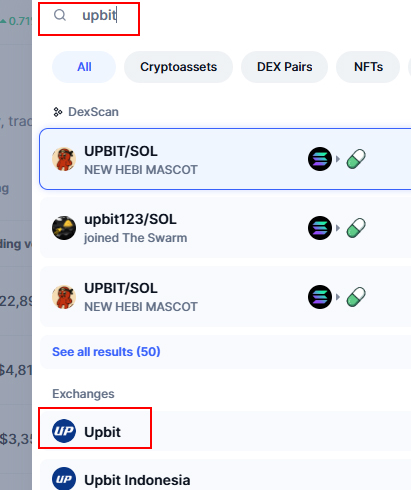The image size is (411, 490).
Task: Click the red mascot icon of first UPBIT/SOL
Action: point(64,159)
